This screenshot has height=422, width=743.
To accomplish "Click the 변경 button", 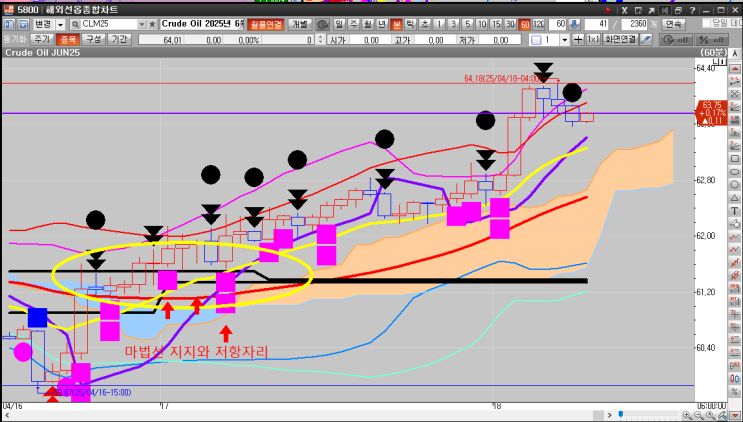I will point(43,24).
